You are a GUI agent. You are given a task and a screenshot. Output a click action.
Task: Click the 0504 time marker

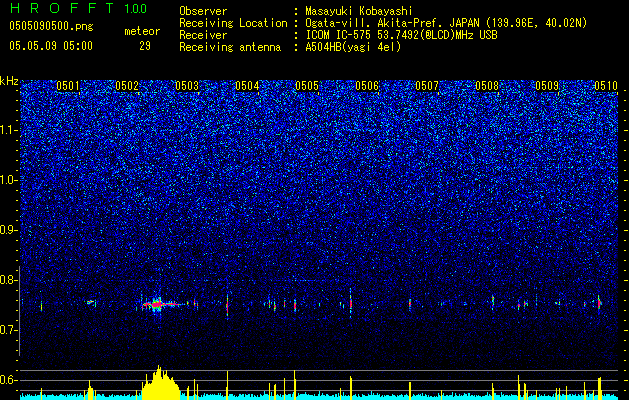[x=247, y=85]
